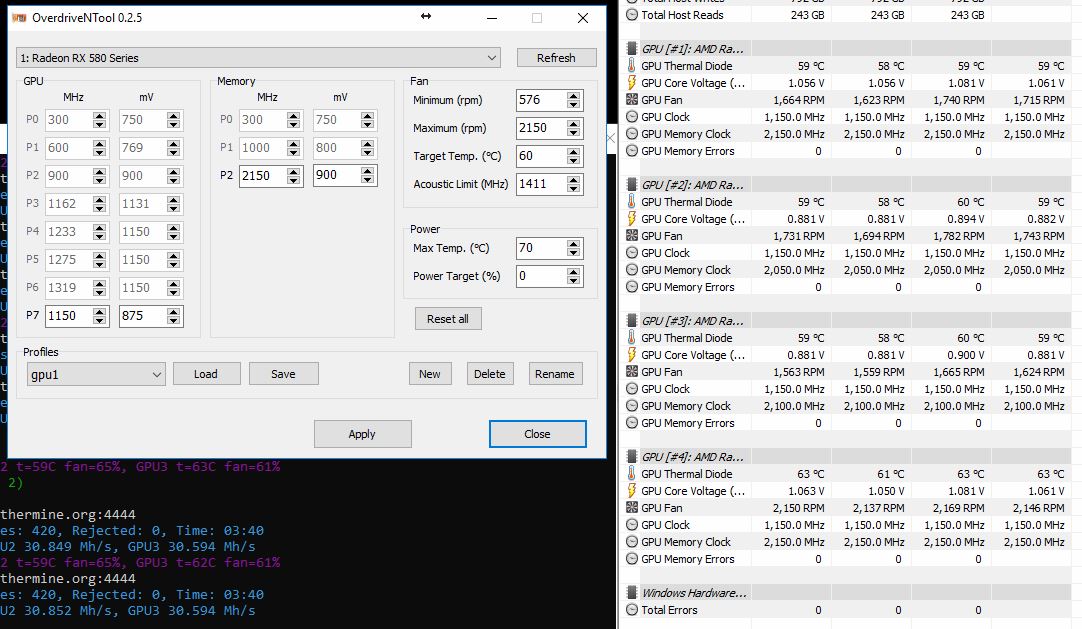Click thermometer icon of GPU #2 Thermal Diode
Viewport: 1082px width, 629px height.
pyautogui.click(x=631, y=201)
